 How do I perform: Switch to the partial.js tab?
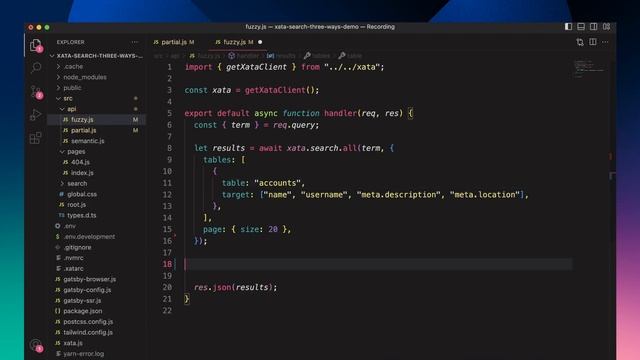pyautogui.click(x=174, y=42)
